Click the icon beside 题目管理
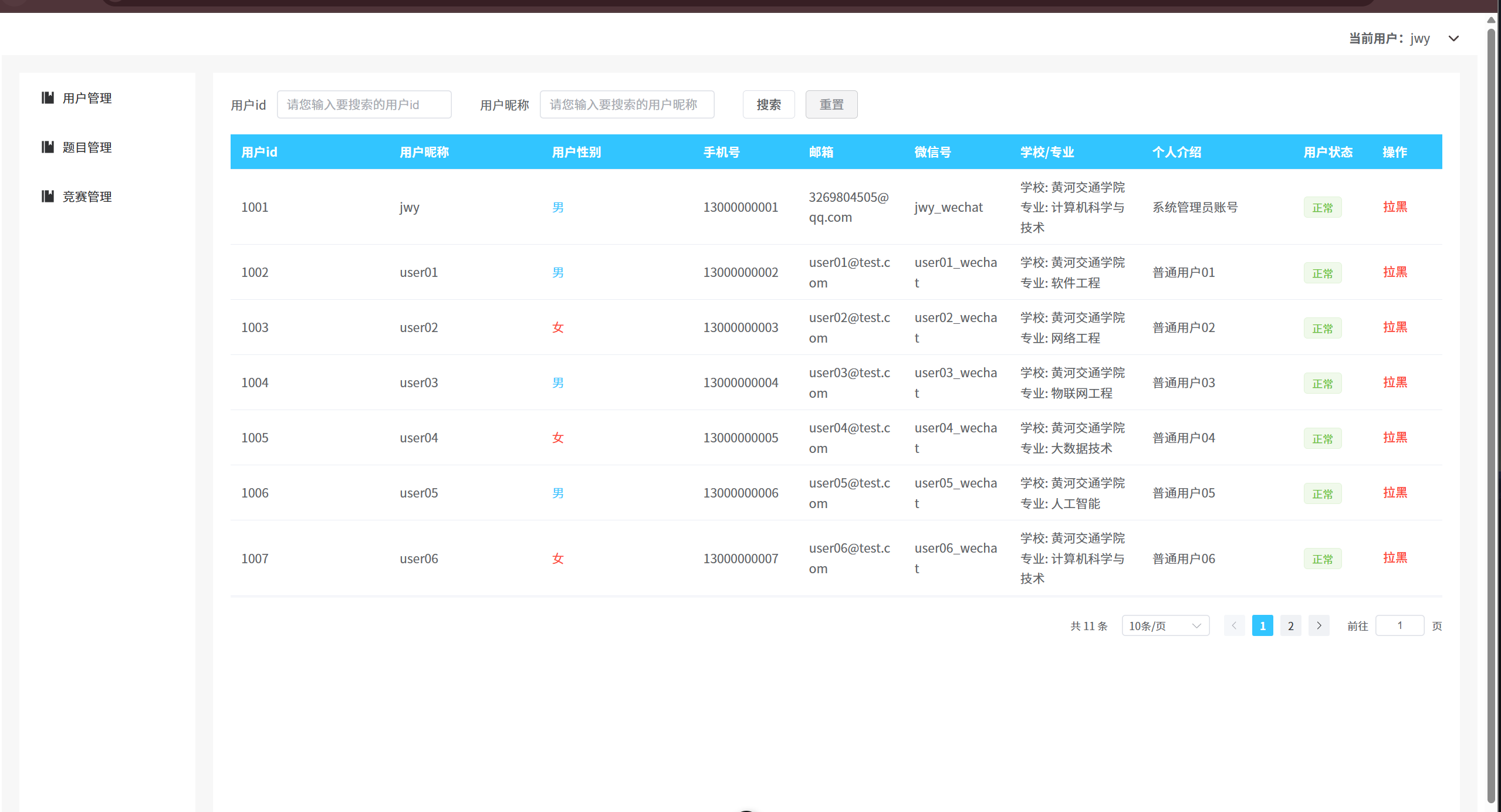Viewport: 1501px width, 812px height. pos(48,147)
